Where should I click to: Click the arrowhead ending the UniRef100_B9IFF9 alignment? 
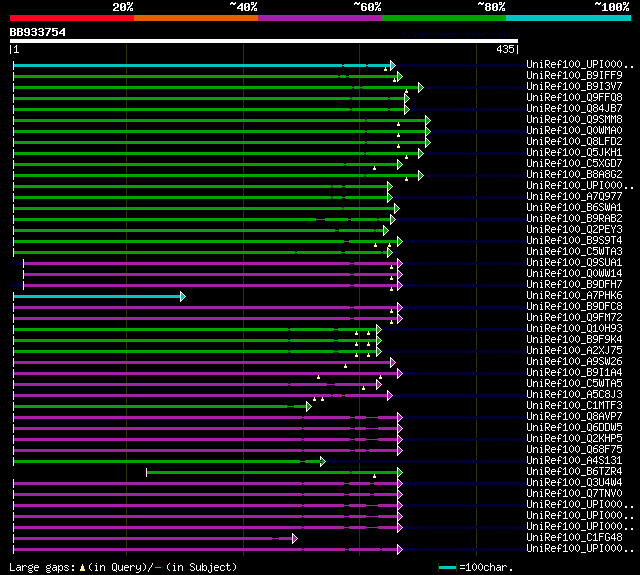point(400,76)
